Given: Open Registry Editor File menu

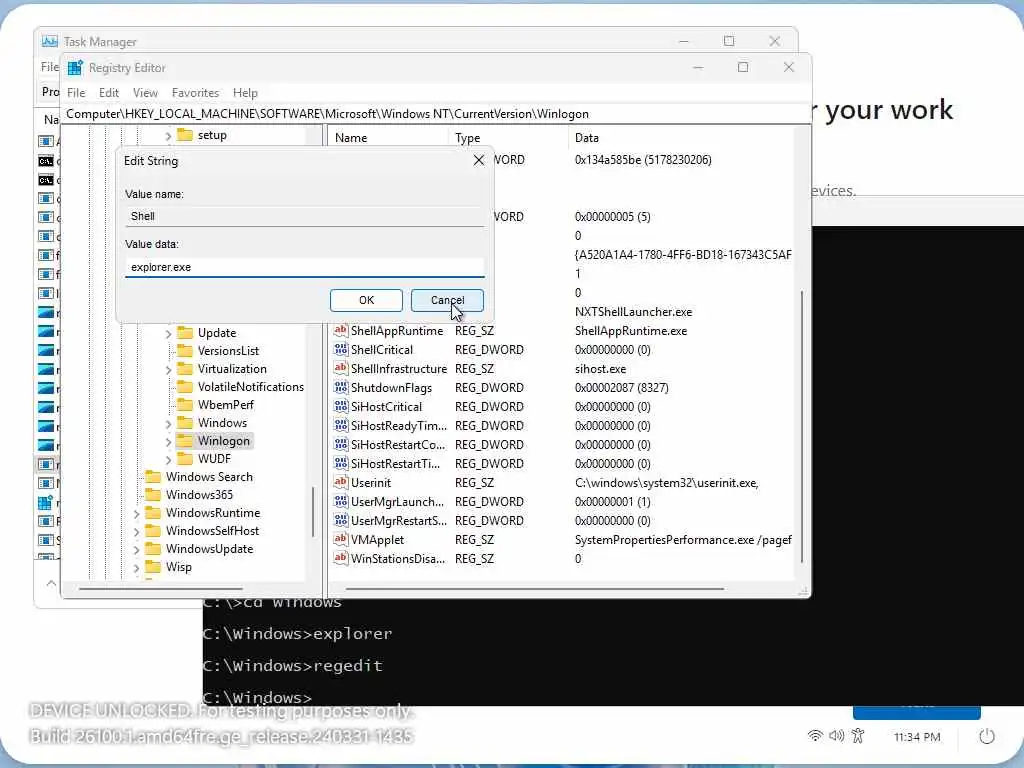Looking at the screenshot, I should [x=76, y=93].
